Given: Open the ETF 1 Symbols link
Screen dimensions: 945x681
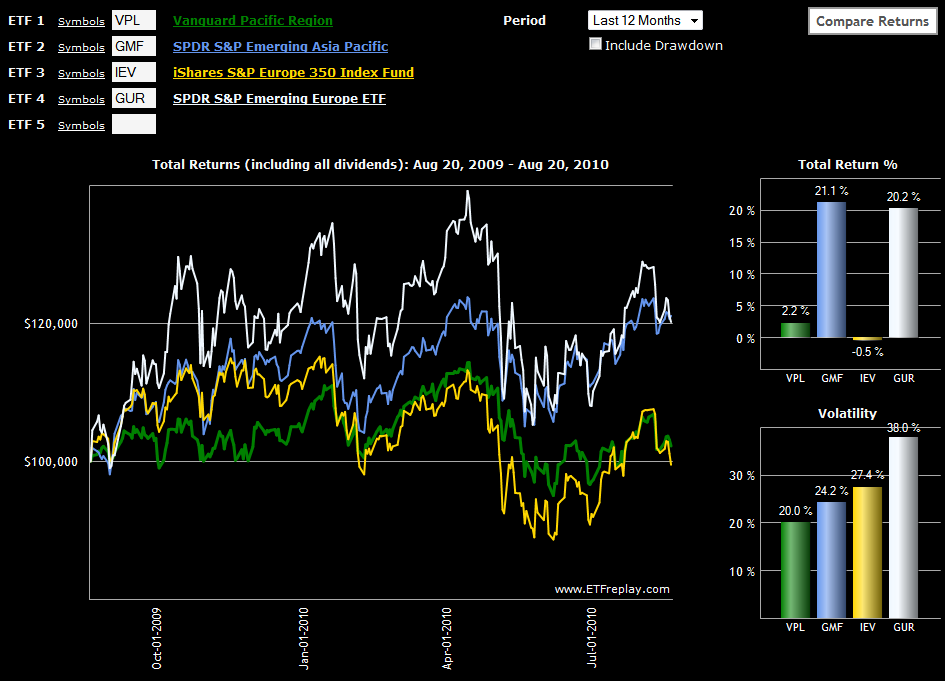Looking at the screenshot, I should [x=81, y=21].
